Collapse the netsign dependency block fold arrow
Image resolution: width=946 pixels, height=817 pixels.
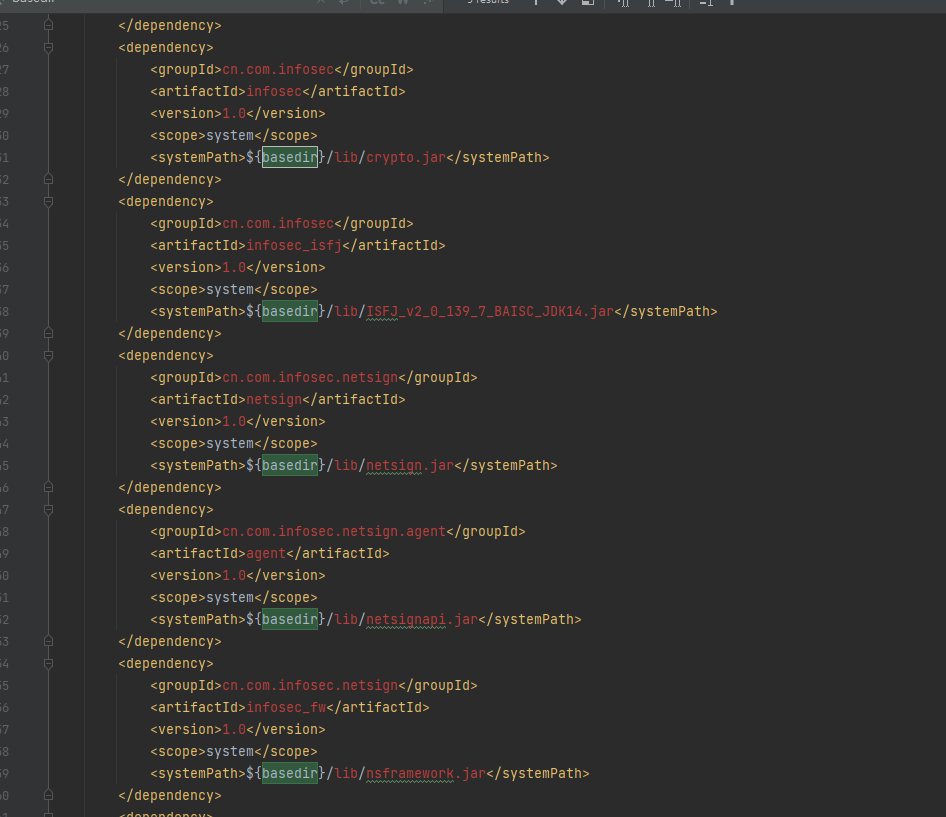pyautogui.click(x=47, y=355)
